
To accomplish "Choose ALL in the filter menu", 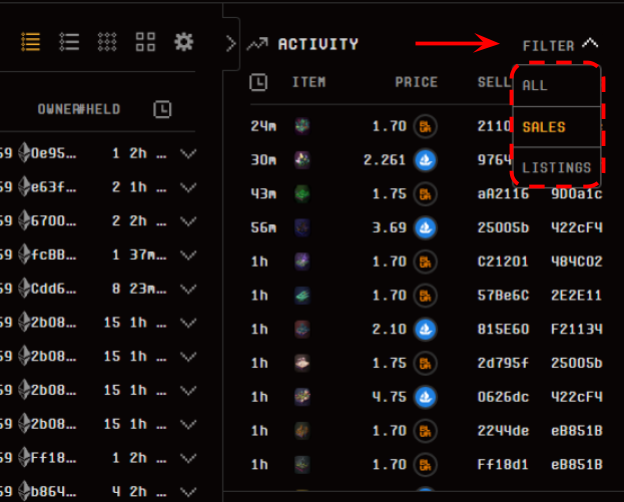I will [557, 86].
